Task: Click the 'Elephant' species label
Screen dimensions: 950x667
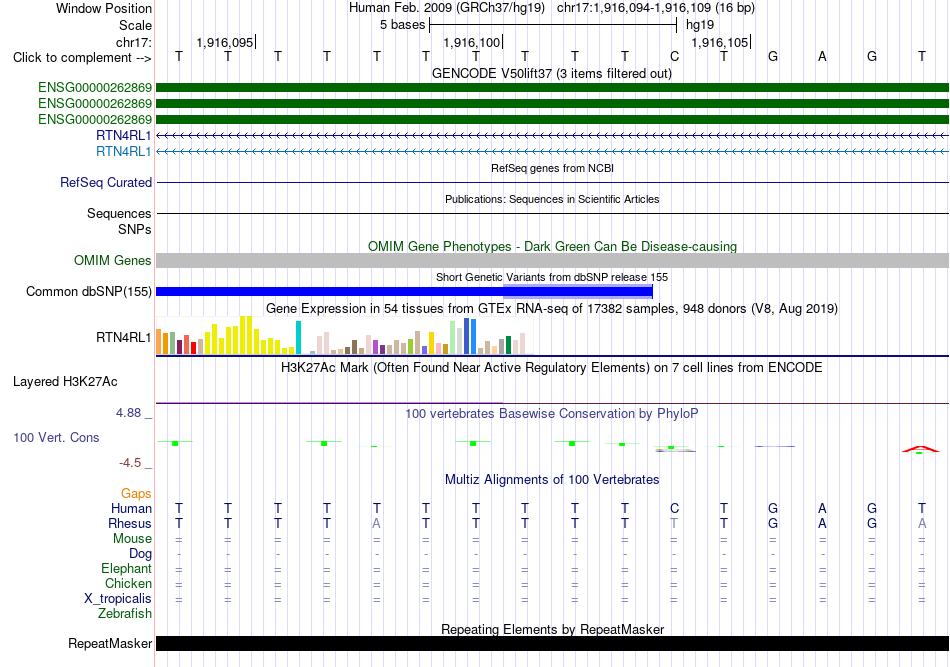Action: click(x=126, y=568)
